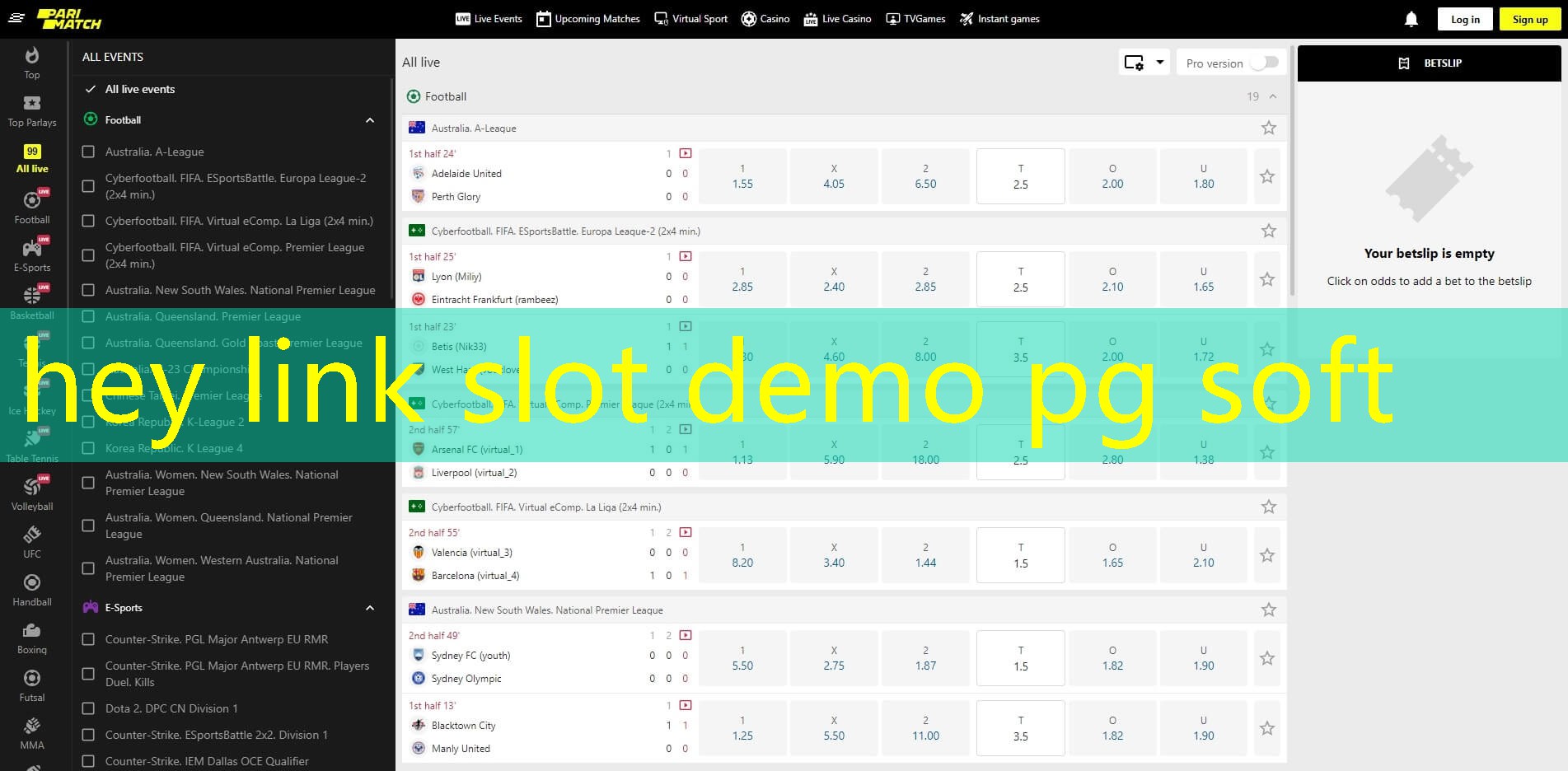The height and width of the screenshot is (771, 1568).
Task: Collapse the E-Sports filter section
Action: [x=369, y=607]
